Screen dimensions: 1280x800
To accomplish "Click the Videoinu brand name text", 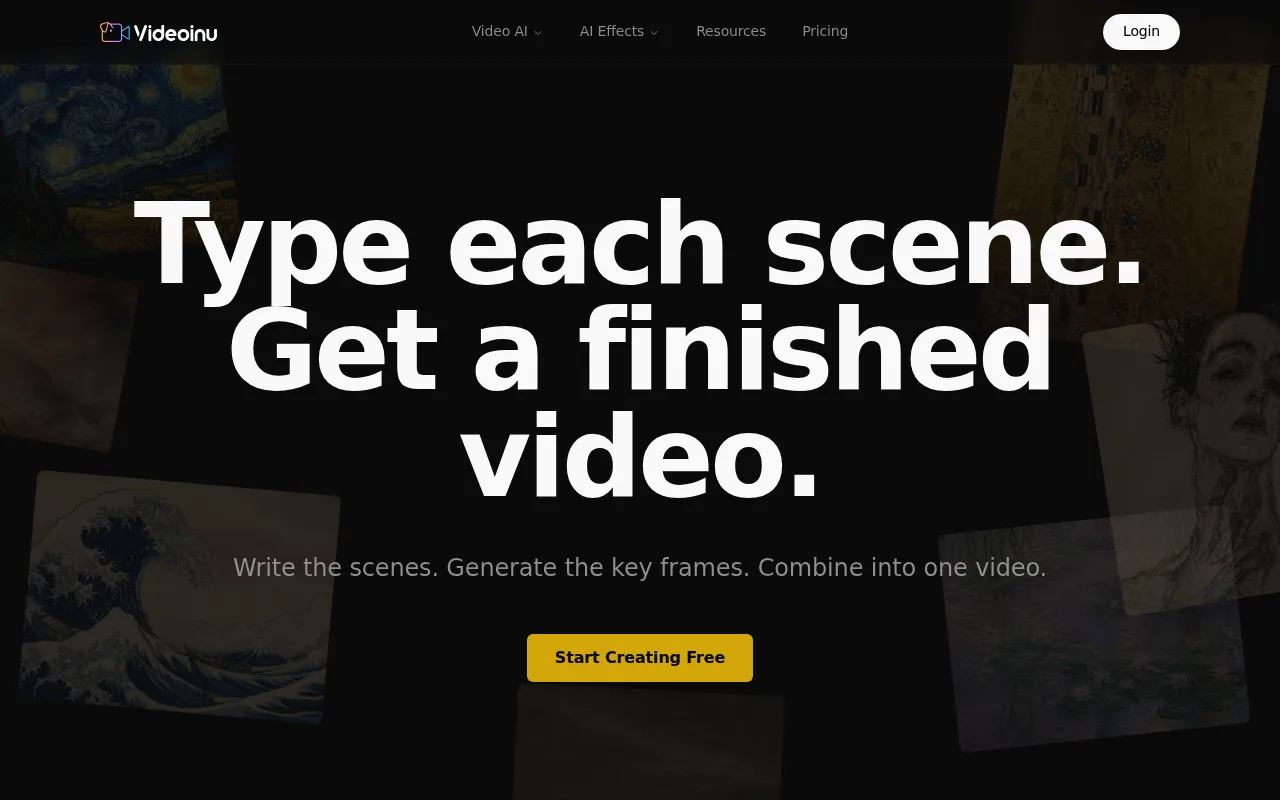I will [175, 33].
